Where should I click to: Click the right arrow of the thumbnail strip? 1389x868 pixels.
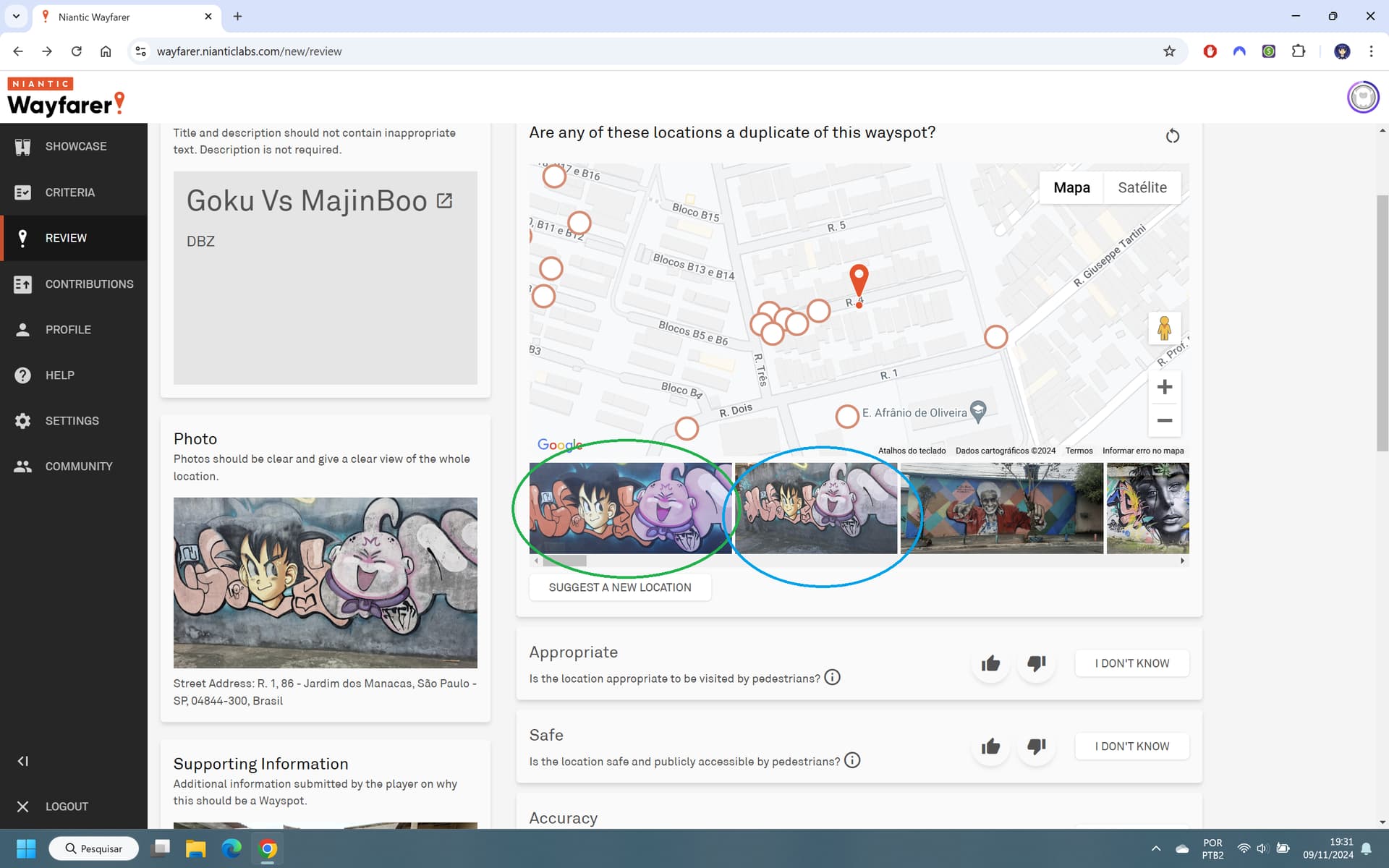pos(1183,561)
